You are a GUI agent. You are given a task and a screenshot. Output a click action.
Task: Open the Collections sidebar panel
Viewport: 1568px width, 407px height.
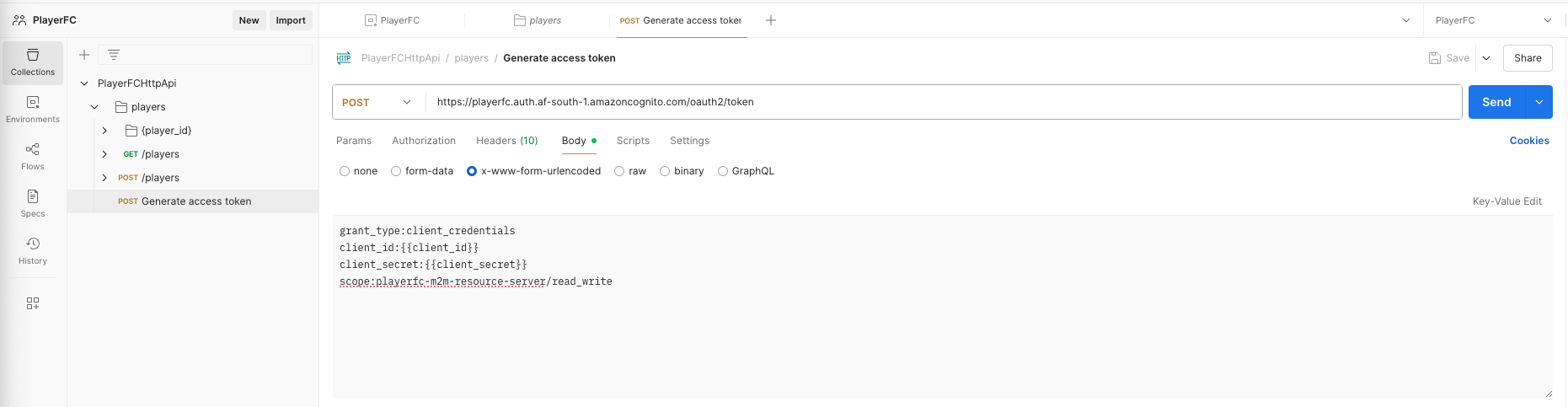coord(33,63)
